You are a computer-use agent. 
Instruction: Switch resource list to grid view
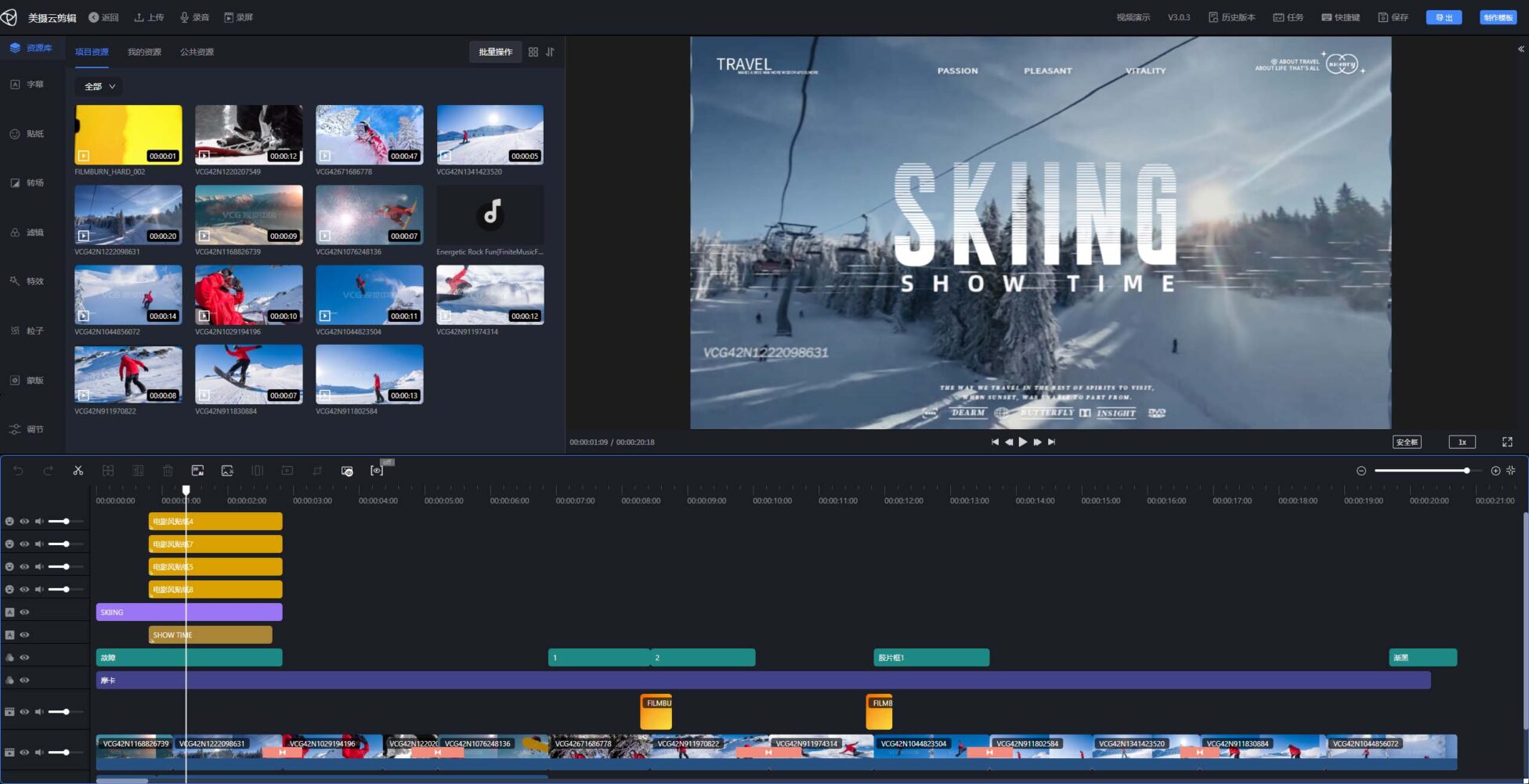[533, 52]
